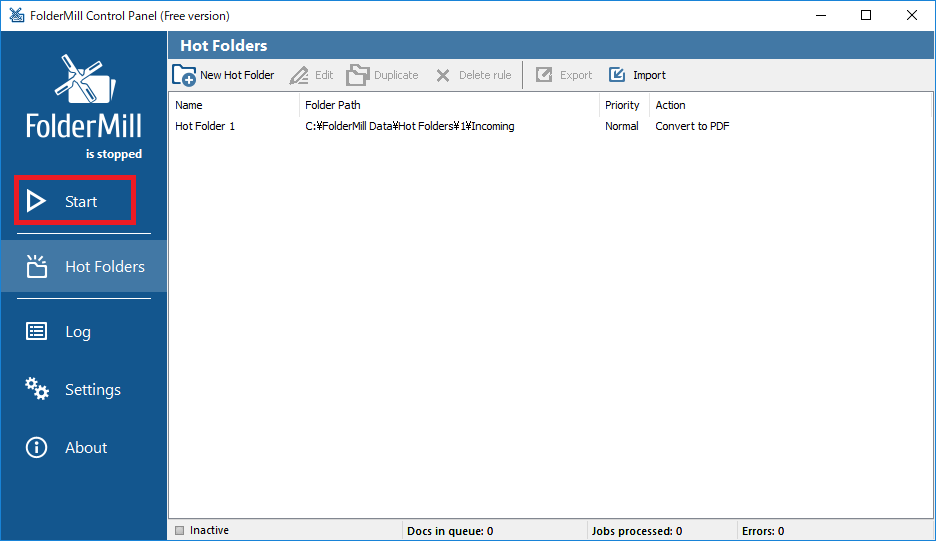Sort by the Action column header
The height and width of the screenshot is (541, 936).
point(670,105)
